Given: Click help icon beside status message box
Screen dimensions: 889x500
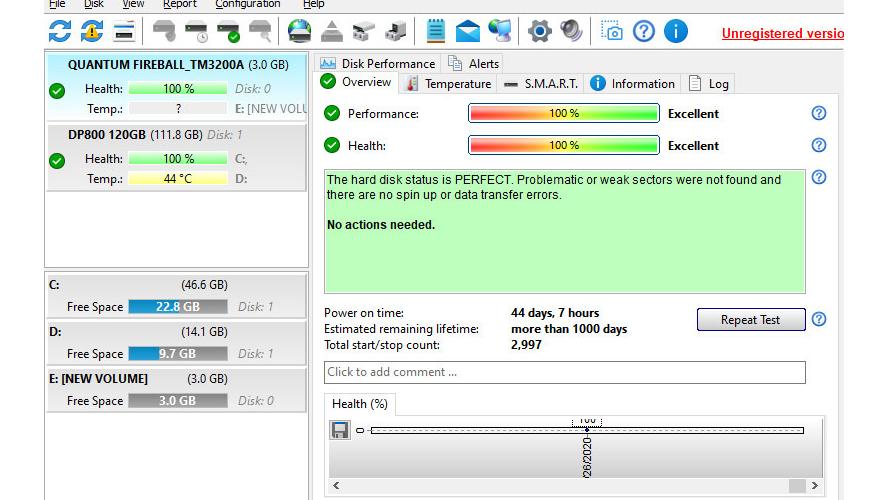Looking at the screenshot, I should pos(819,177).
